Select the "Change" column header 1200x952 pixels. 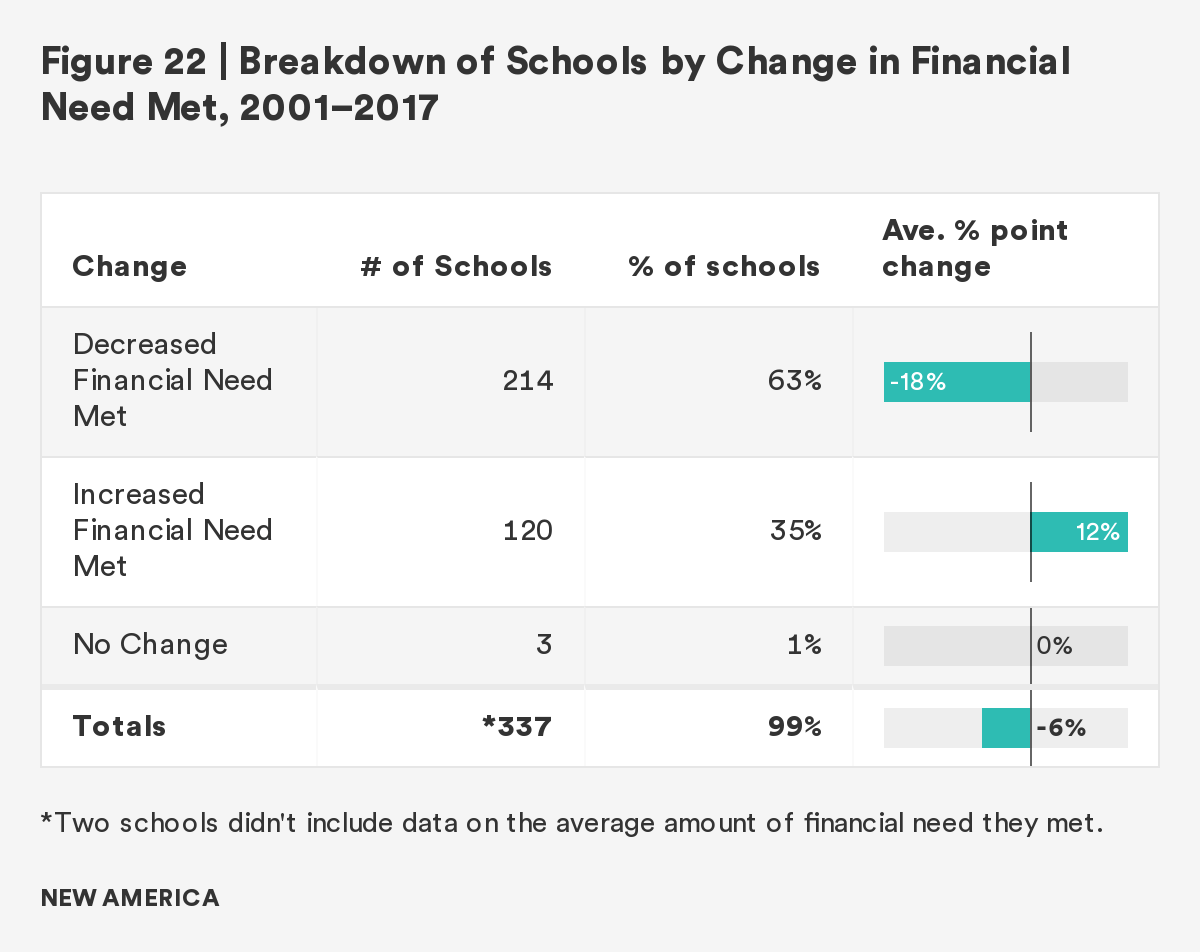tap(129, 266)
